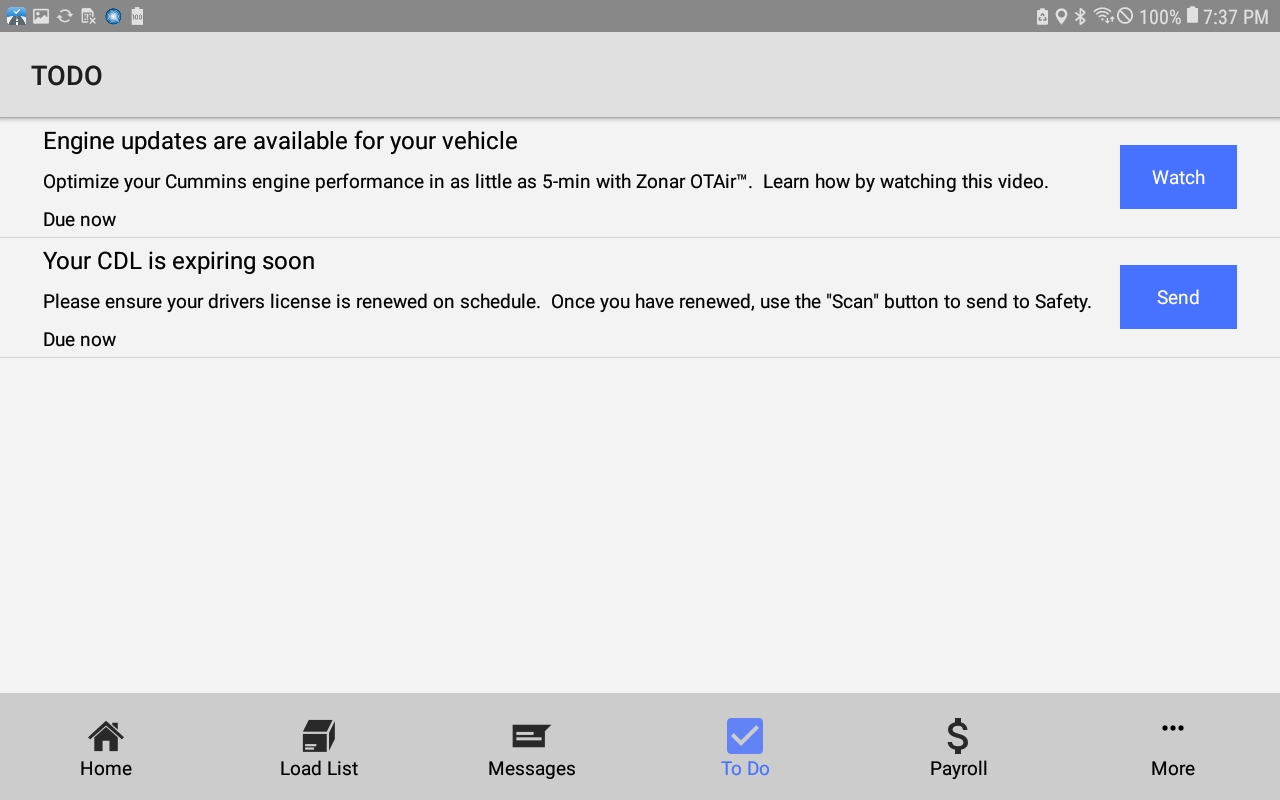Tap the Bluetooth status bar icon
1280x800 pixels.
[1080, 16]
